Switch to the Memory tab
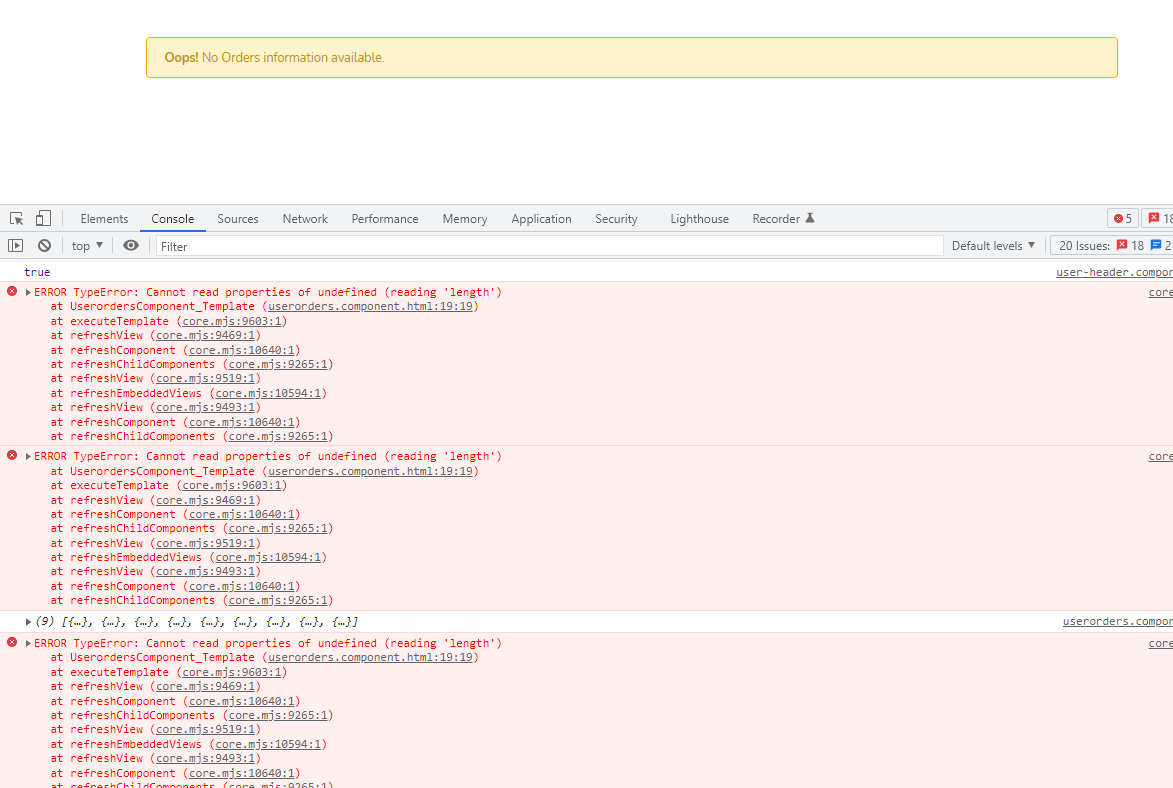The width and height of the screenshot is (1173, 788). pos(465,219)
